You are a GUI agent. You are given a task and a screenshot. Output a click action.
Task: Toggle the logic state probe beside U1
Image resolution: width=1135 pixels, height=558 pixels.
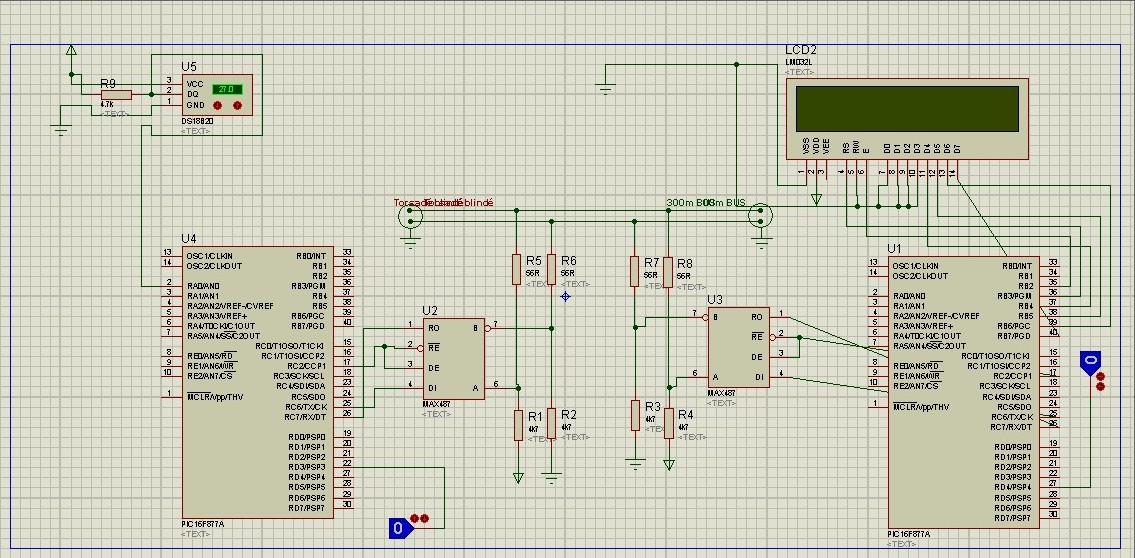(1090, 363)
